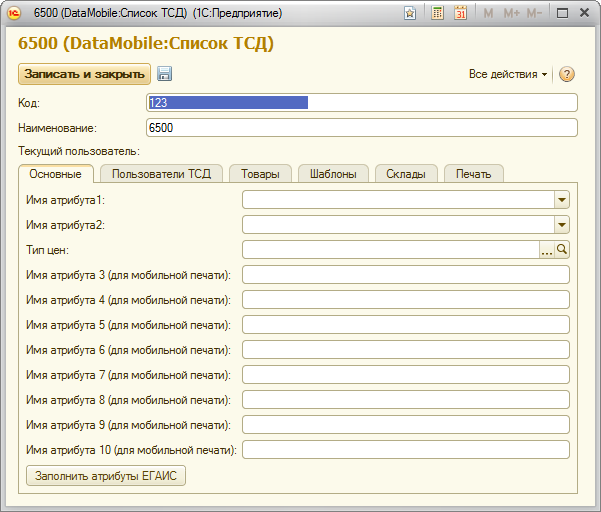Click the Имя атрибута1 input field
The height and width of the screenshot is (512, 601).
399,200
